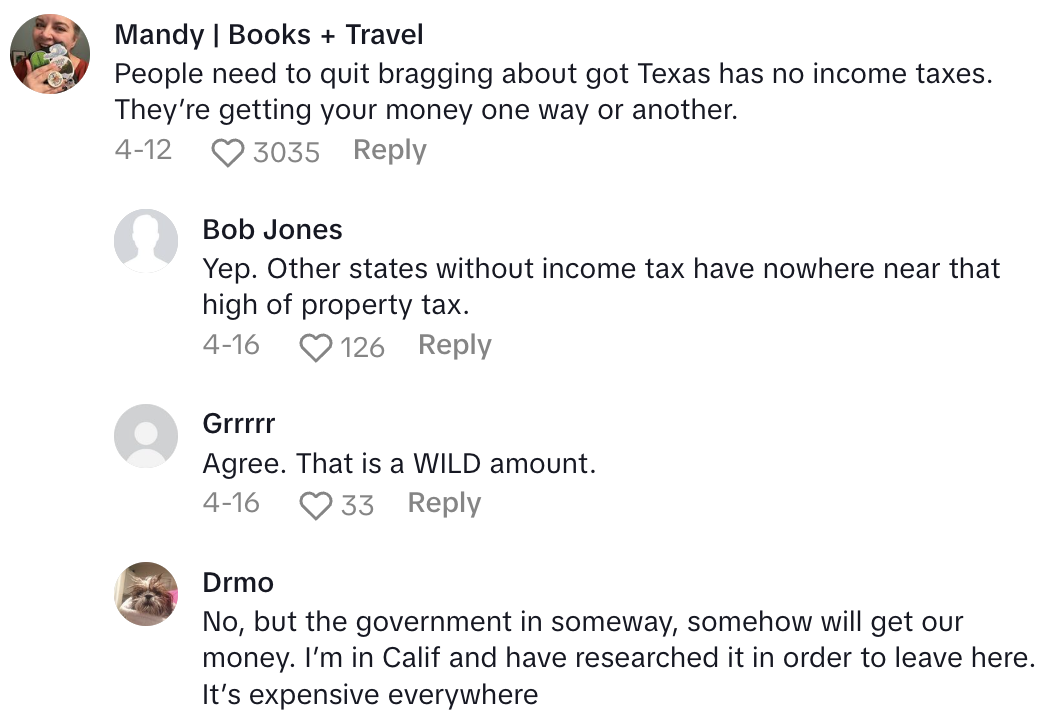The image size is (1054, 718).
Task: Tap Reply under Grrrrr's comment
Action: 443,504
